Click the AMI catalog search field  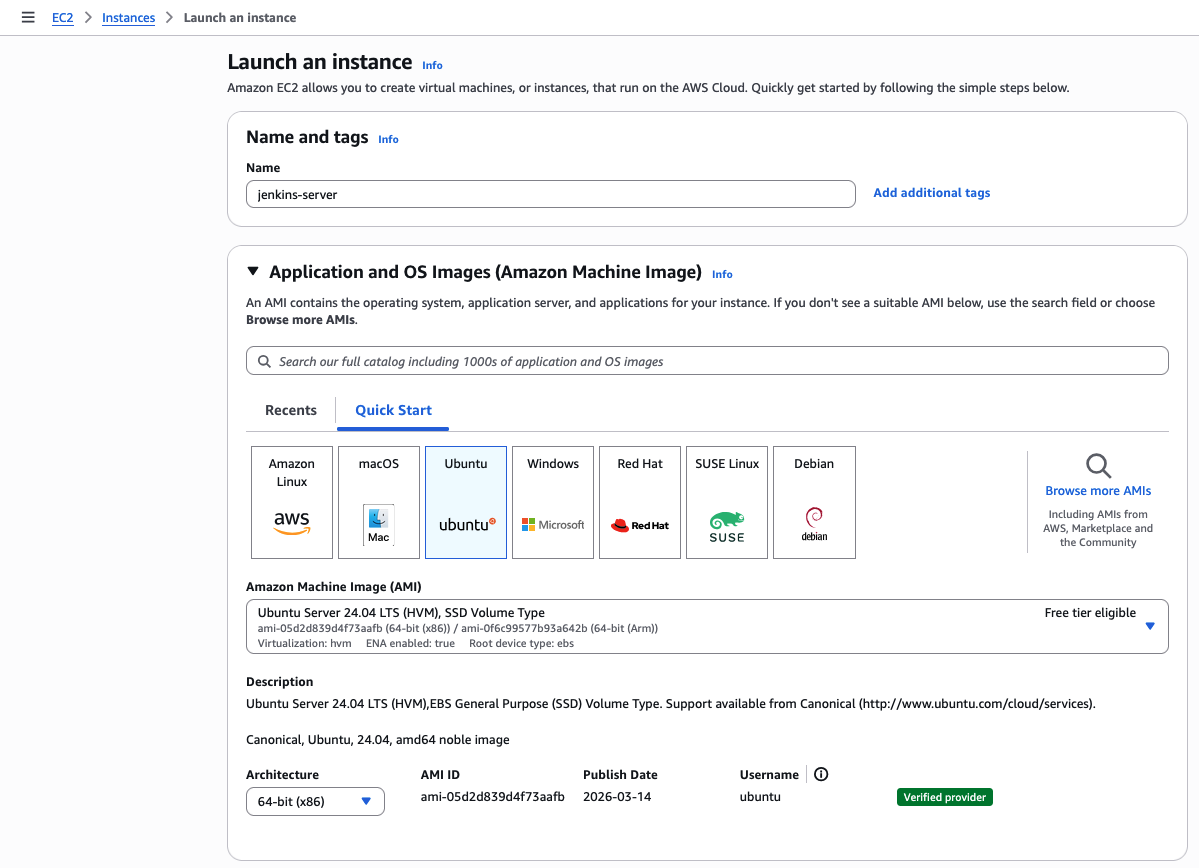[x=707, y=361]
